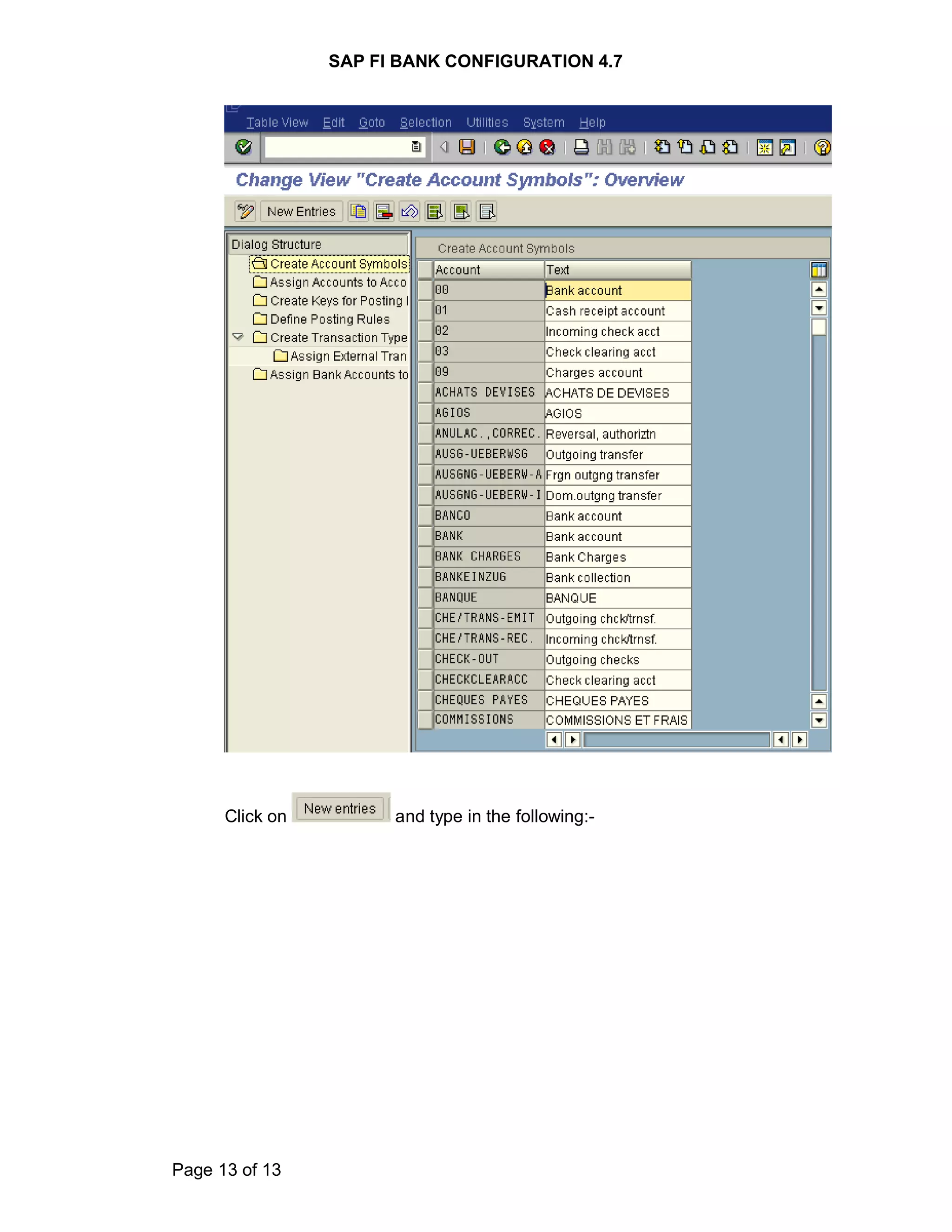
Task: Click the Last Page icon
Action: pos(730,147)
